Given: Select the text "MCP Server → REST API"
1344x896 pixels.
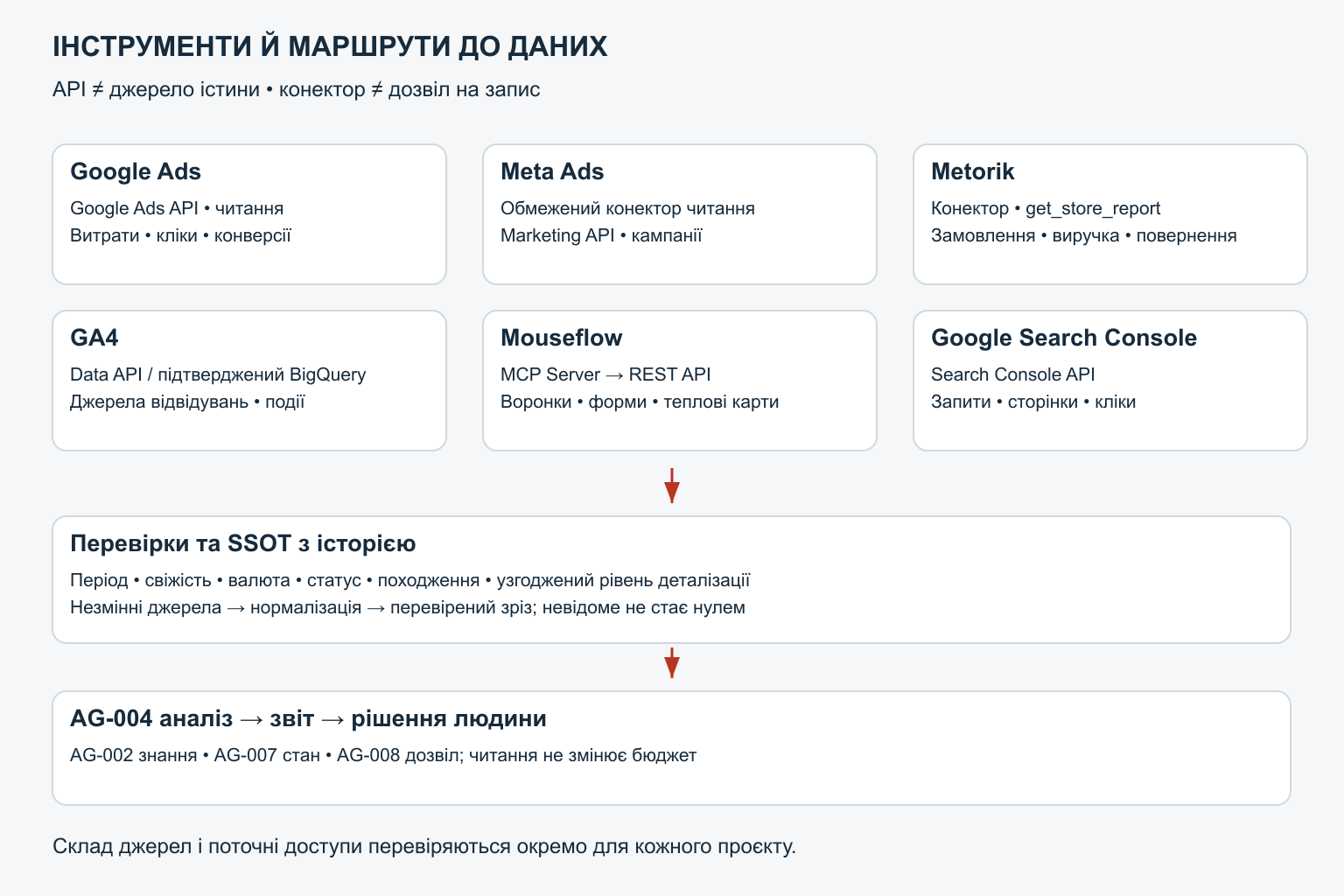Looking at the screenshot, I should pyautogui.click(x=605, y=374).
